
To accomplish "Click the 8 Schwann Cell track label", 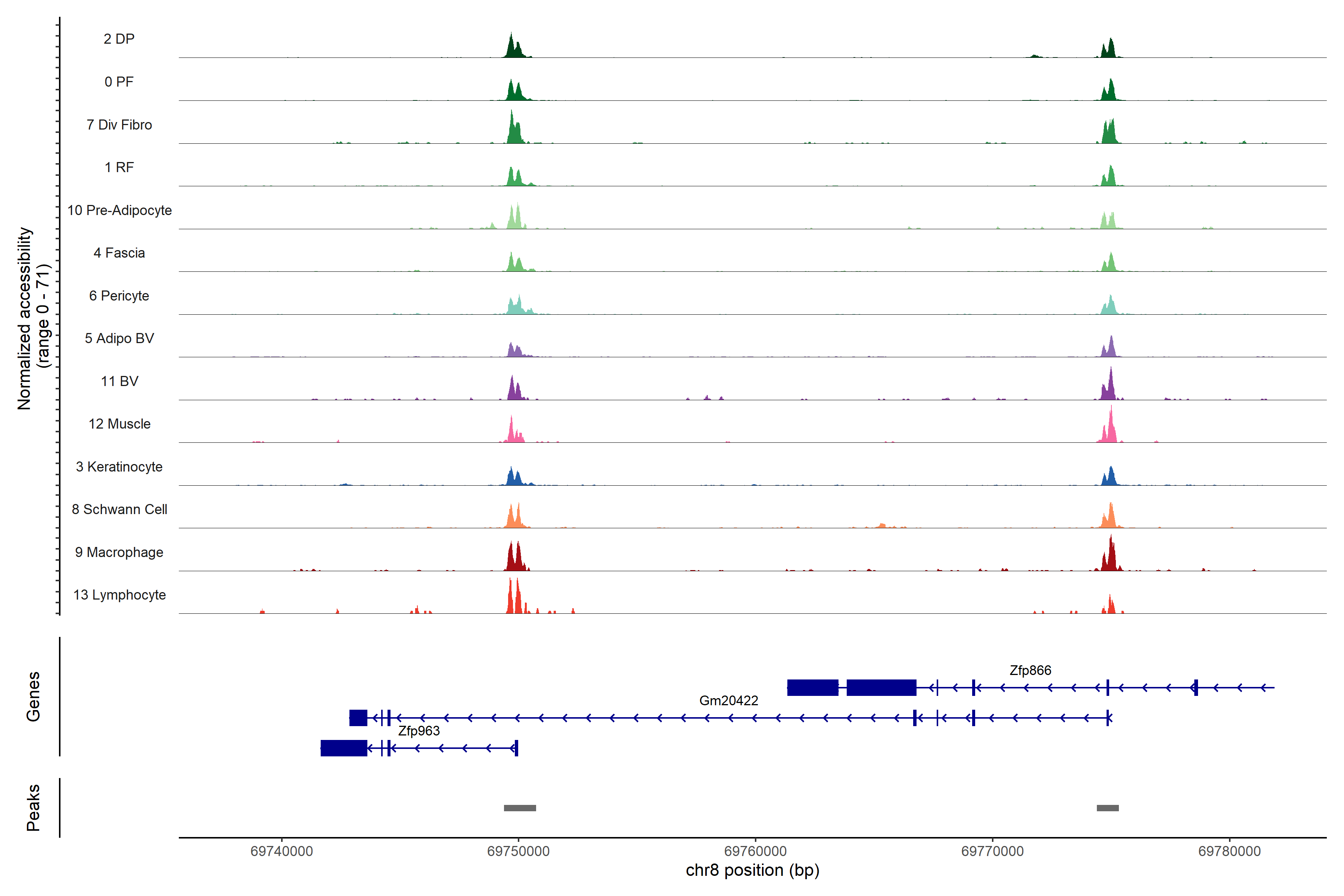I will tap(119, 509).
